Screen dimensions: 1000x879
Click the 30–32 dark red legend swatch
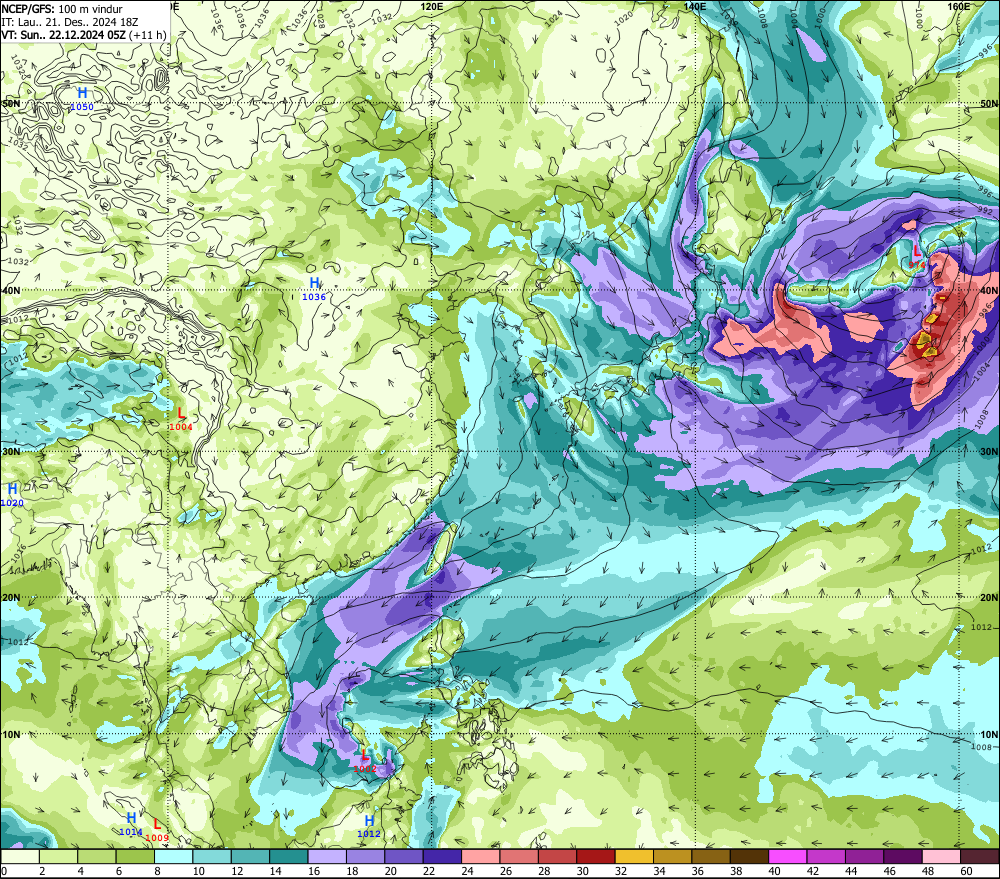(596, 856)
